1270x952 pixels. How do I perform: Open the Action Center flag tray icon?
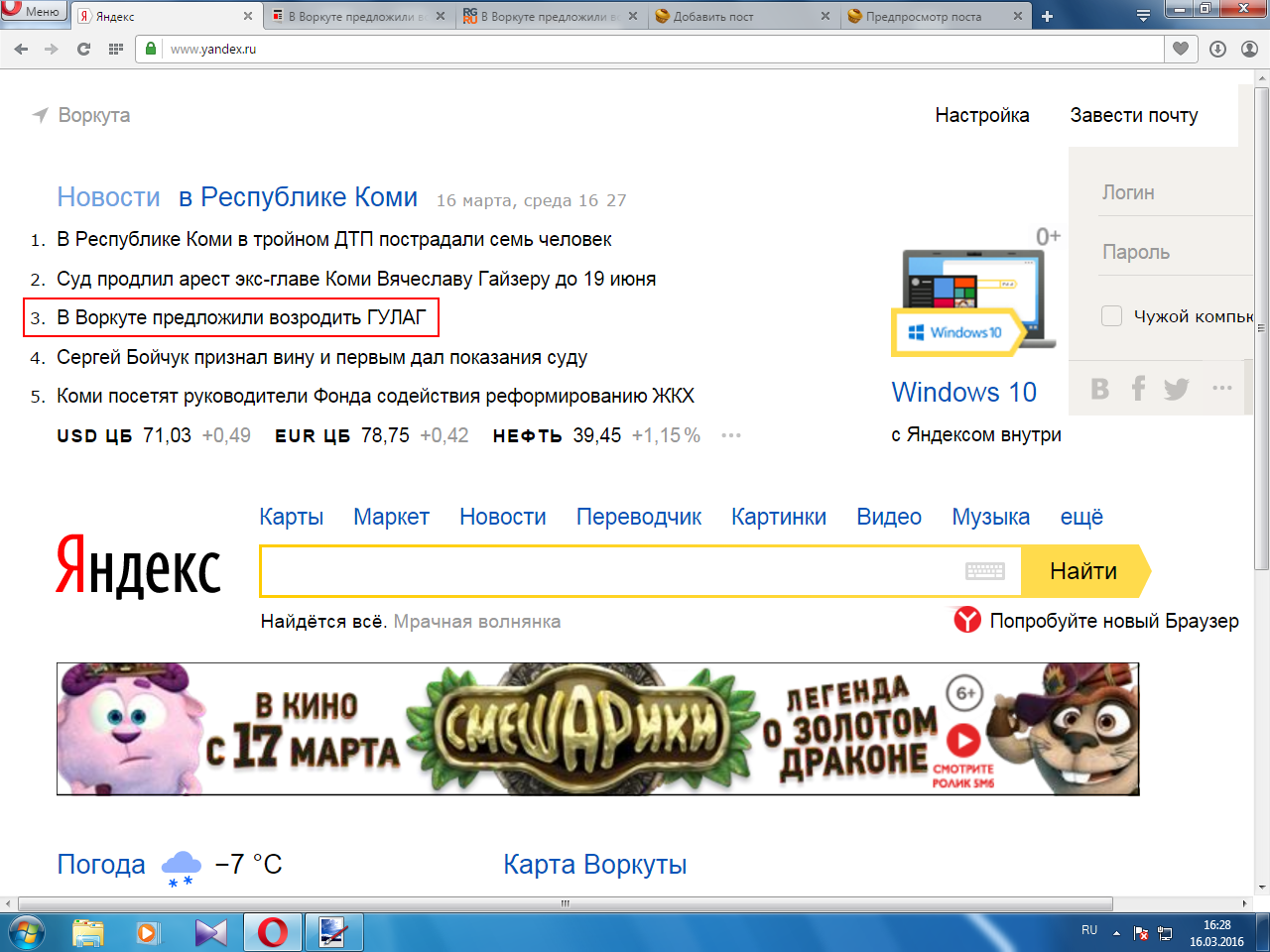click(1141, 933)
